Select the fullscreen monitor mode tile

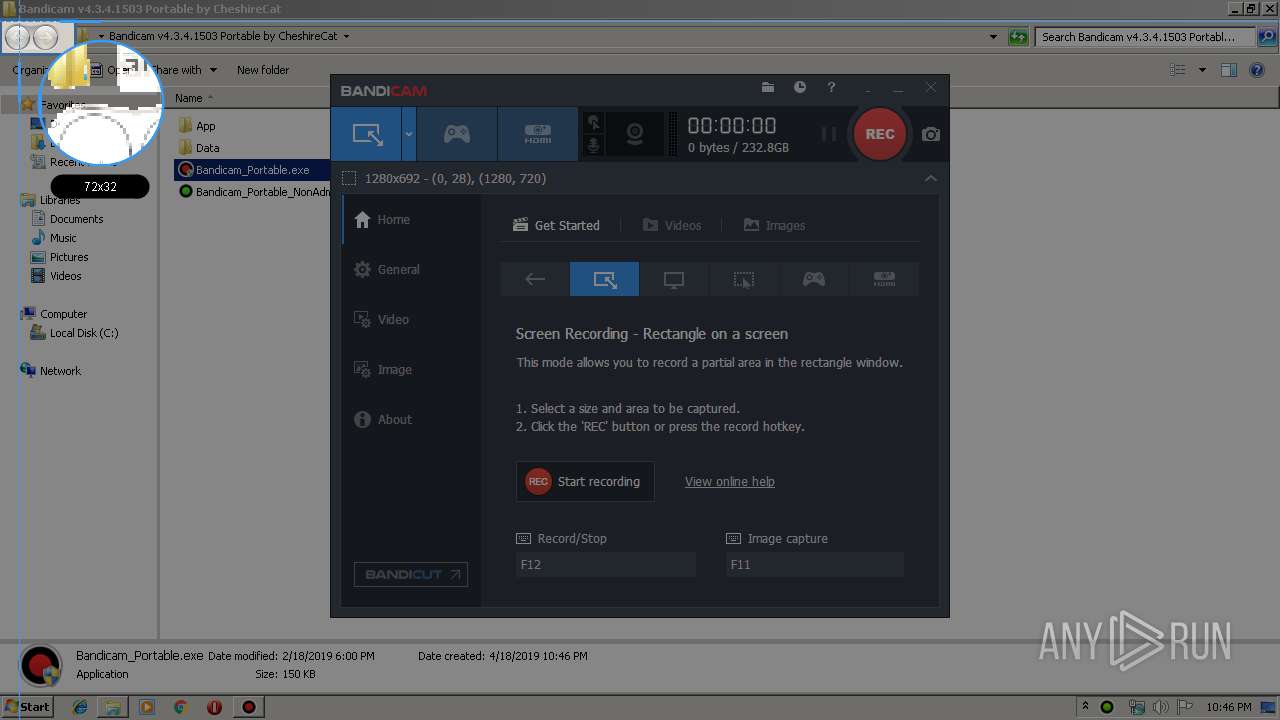click(x=674, y=279)
